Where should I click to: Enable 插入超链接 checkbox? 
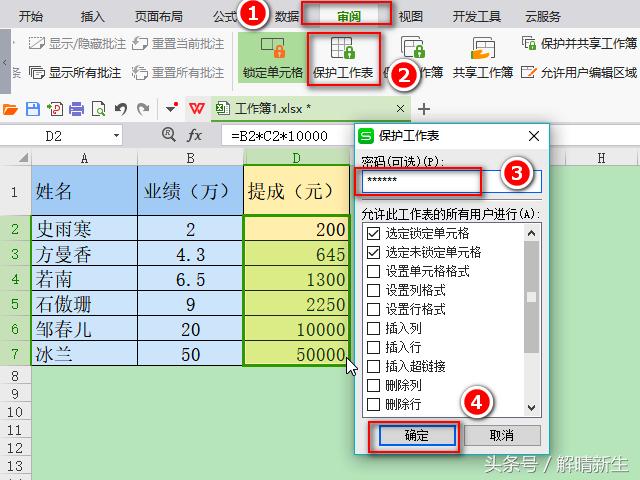click(373, 366)
